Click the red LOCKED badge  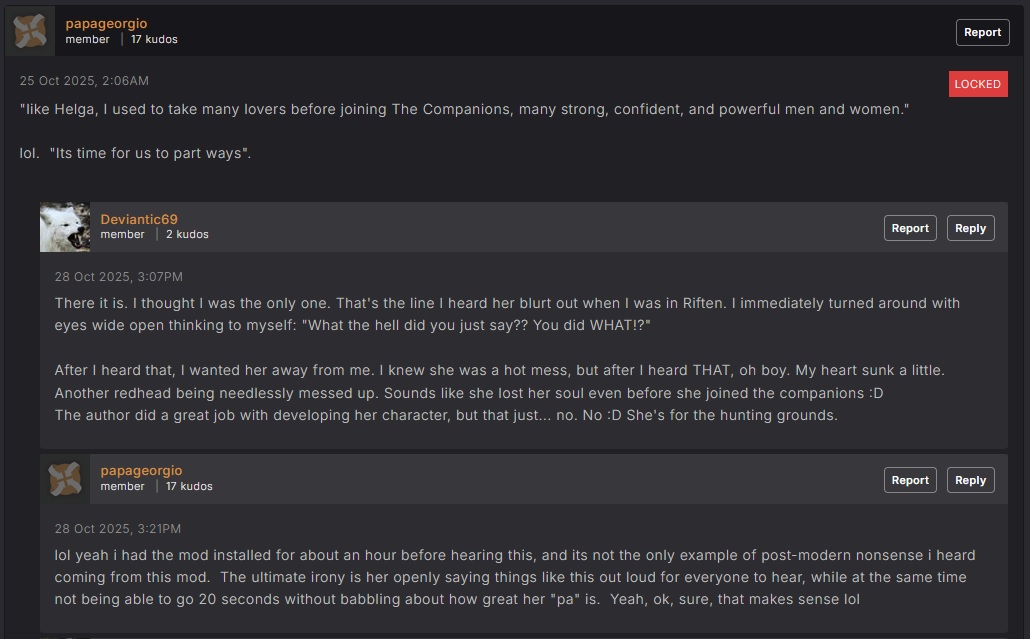point(977,84)
